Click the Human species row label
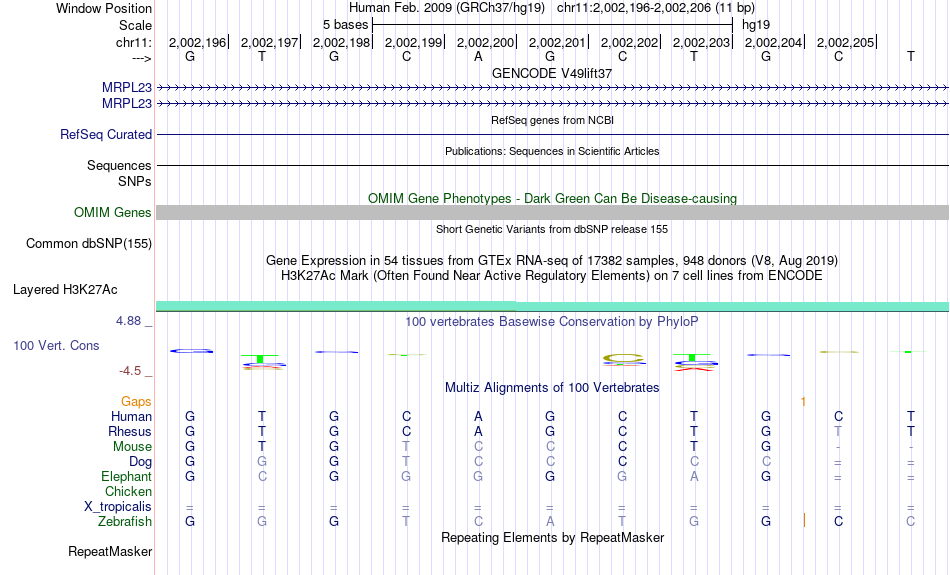 click(x=131, y=416)
